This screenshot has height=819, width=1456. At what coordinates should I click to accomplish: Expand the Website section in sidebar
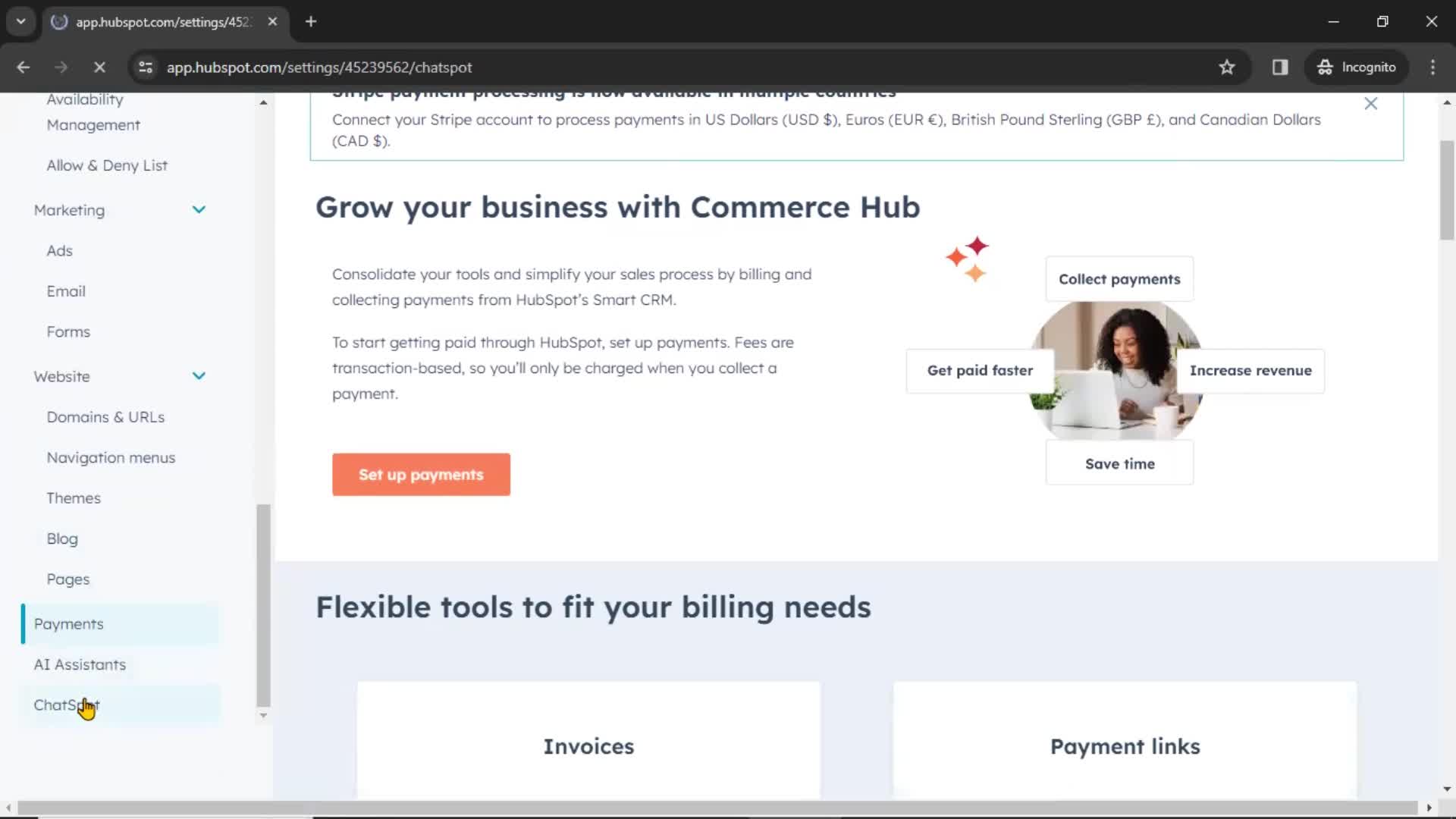198,376
